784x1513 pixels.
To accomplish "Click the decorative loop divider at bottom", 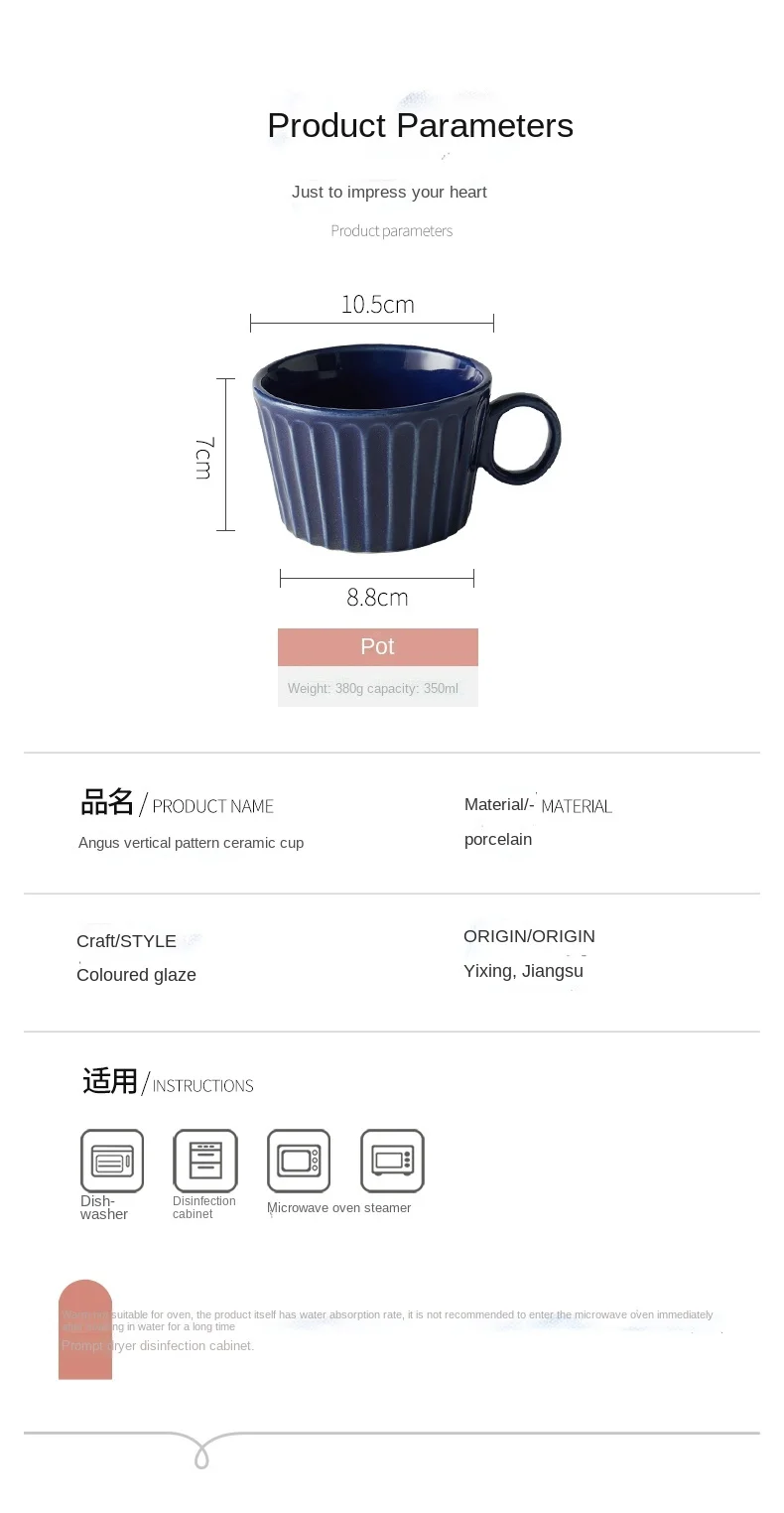I will click(x=202, y=1450).
